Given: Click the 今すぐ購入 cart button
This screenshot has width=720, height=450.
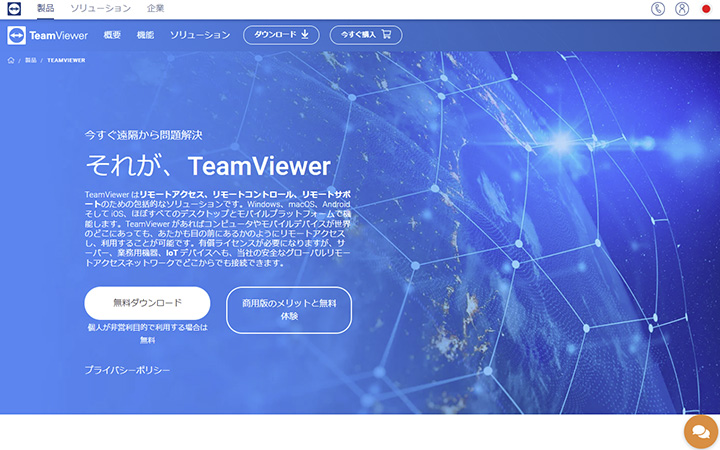Looking at the screenshot, I should point(366,35).
